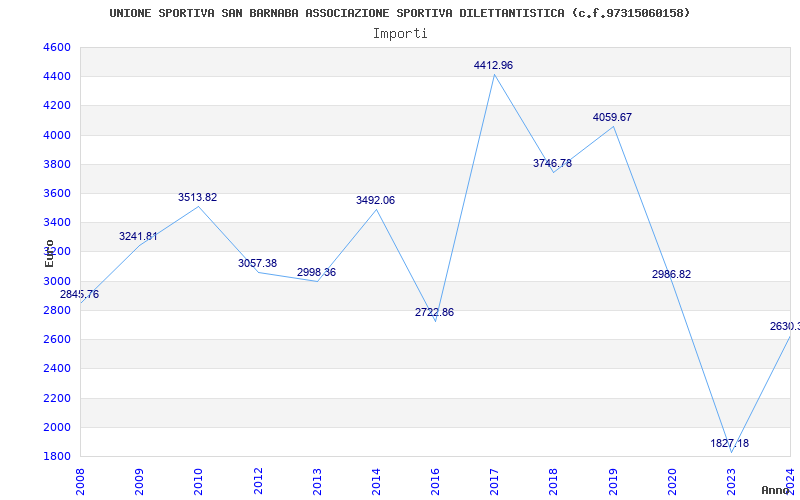Click the 4400 y-axis tick label
Image resolution: width=800 pixels, height=500 pixels.
click(57, 77)
